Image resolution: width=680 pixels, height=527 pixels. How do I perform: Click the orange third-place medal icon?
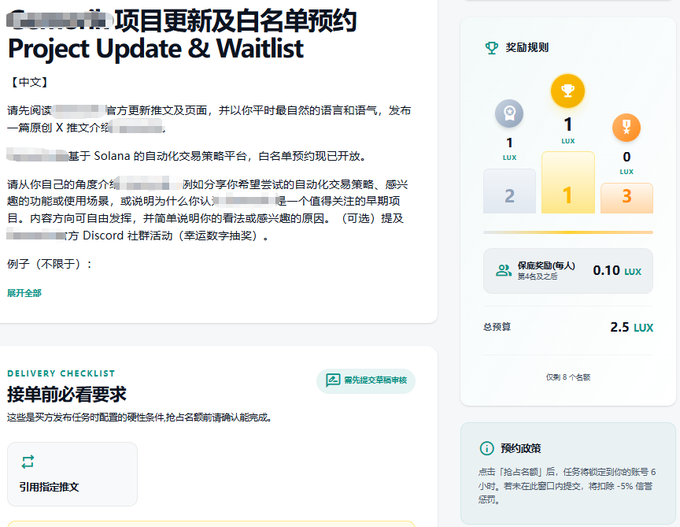coord(626,128)
